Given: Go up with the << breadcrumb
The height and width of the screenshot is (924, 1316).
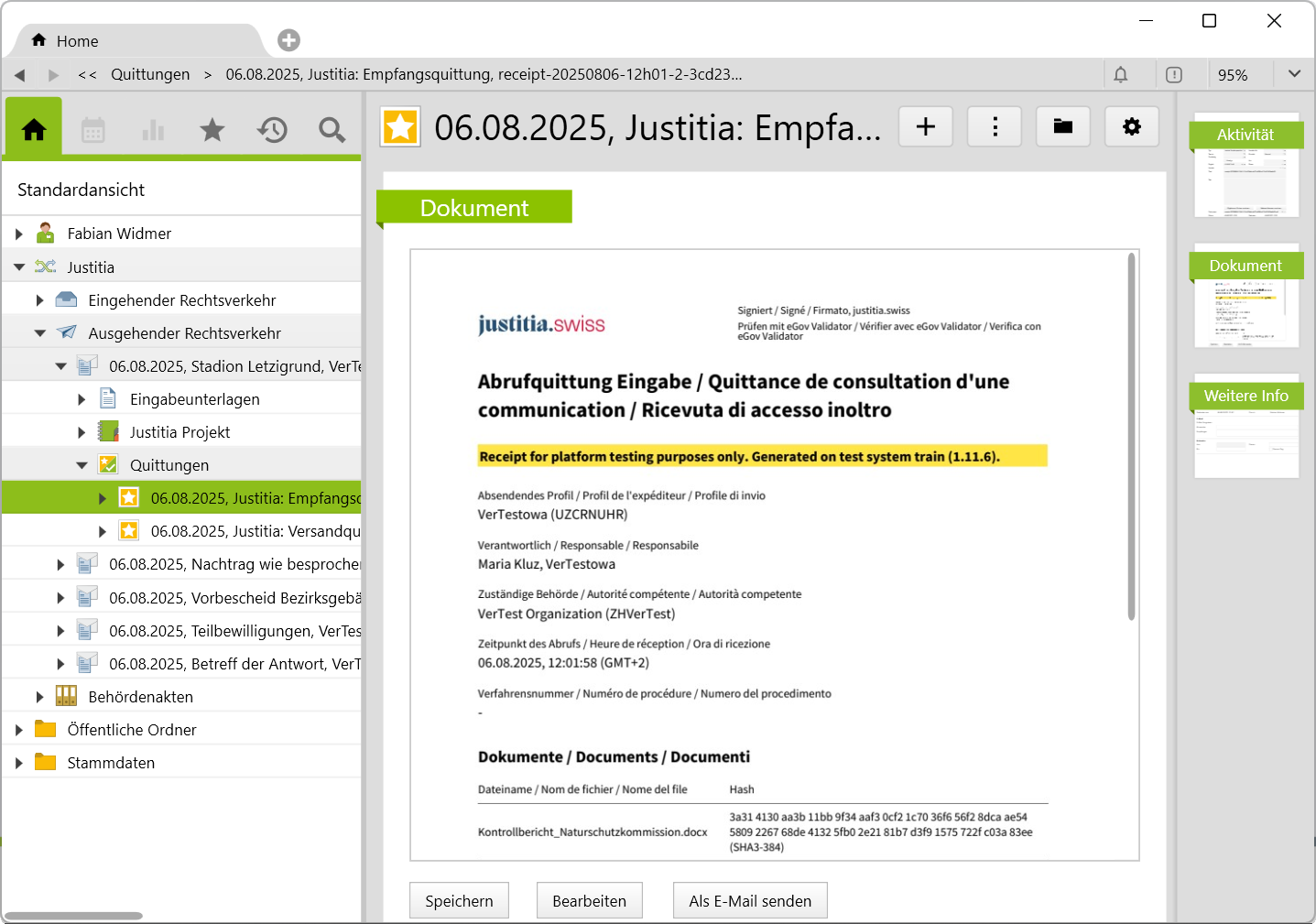Looking at the screenshot, I should click(87, 75).
